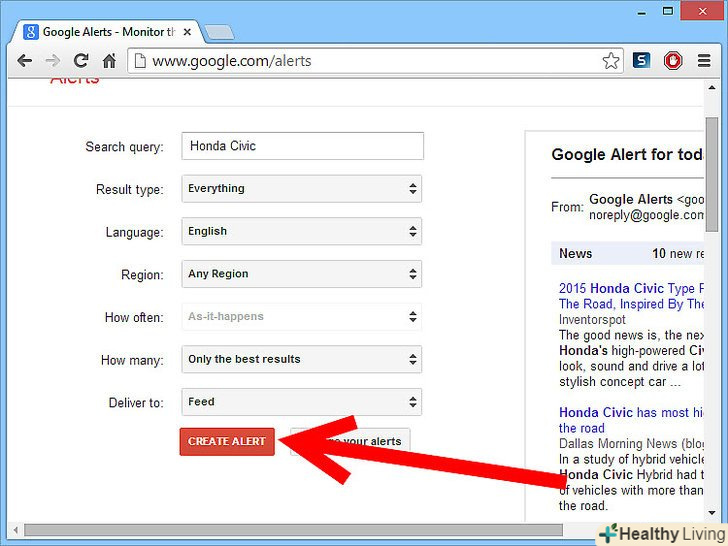The width and height of the screenshot is (728, 546).
Task: Open the Language dropdown showing English
Action: (302, 231)
